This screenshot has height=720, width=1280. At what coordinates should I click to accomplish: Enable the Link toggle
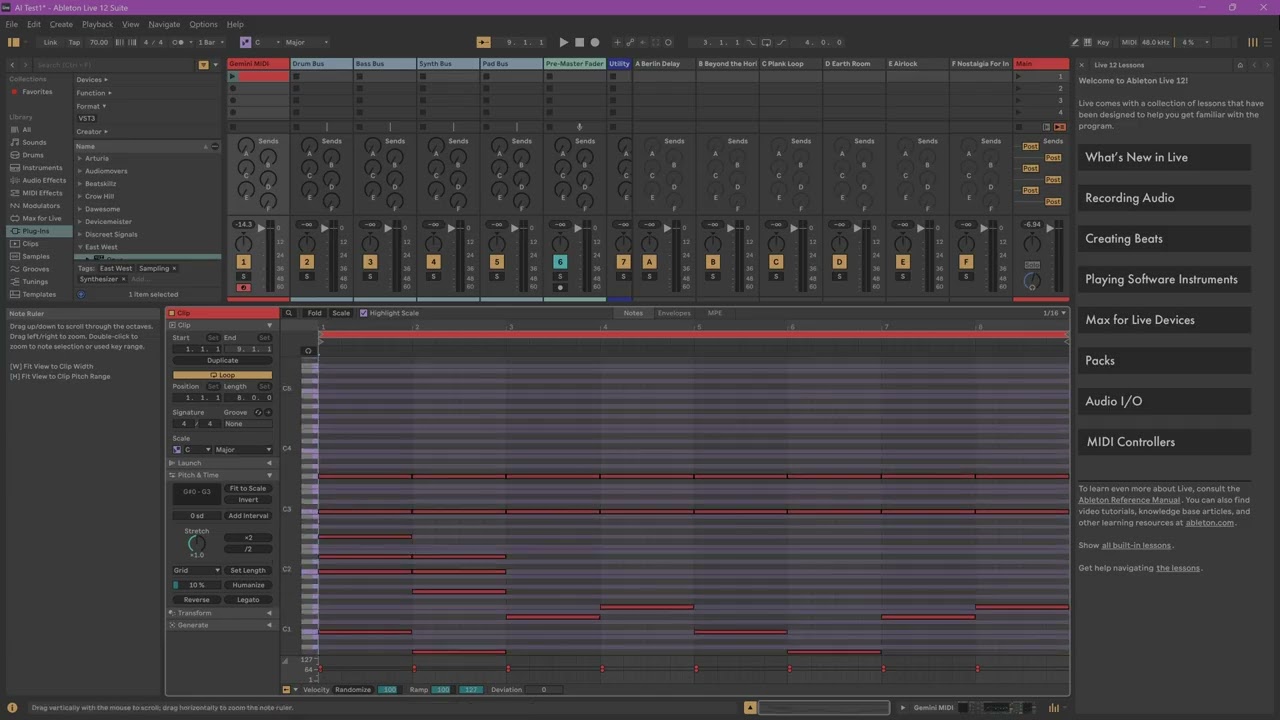click(50, 42)
